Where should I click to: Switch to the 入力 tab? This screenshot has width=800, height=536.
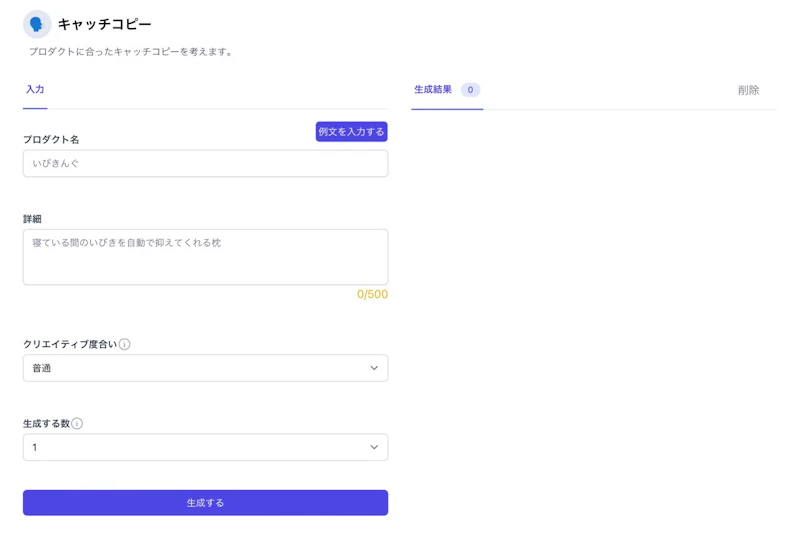point(35,90)
